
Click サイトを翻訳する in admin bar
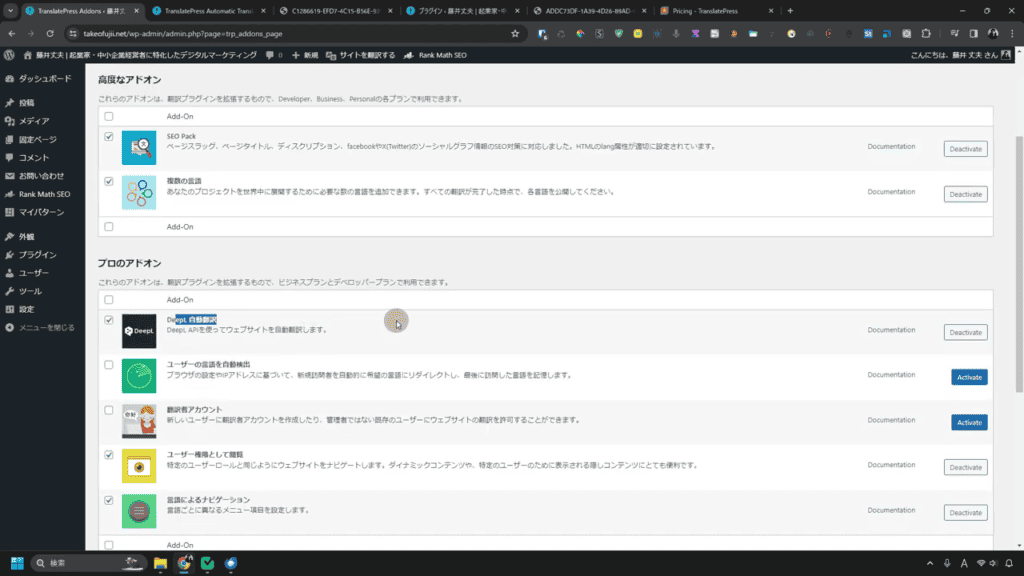(360, 56)
